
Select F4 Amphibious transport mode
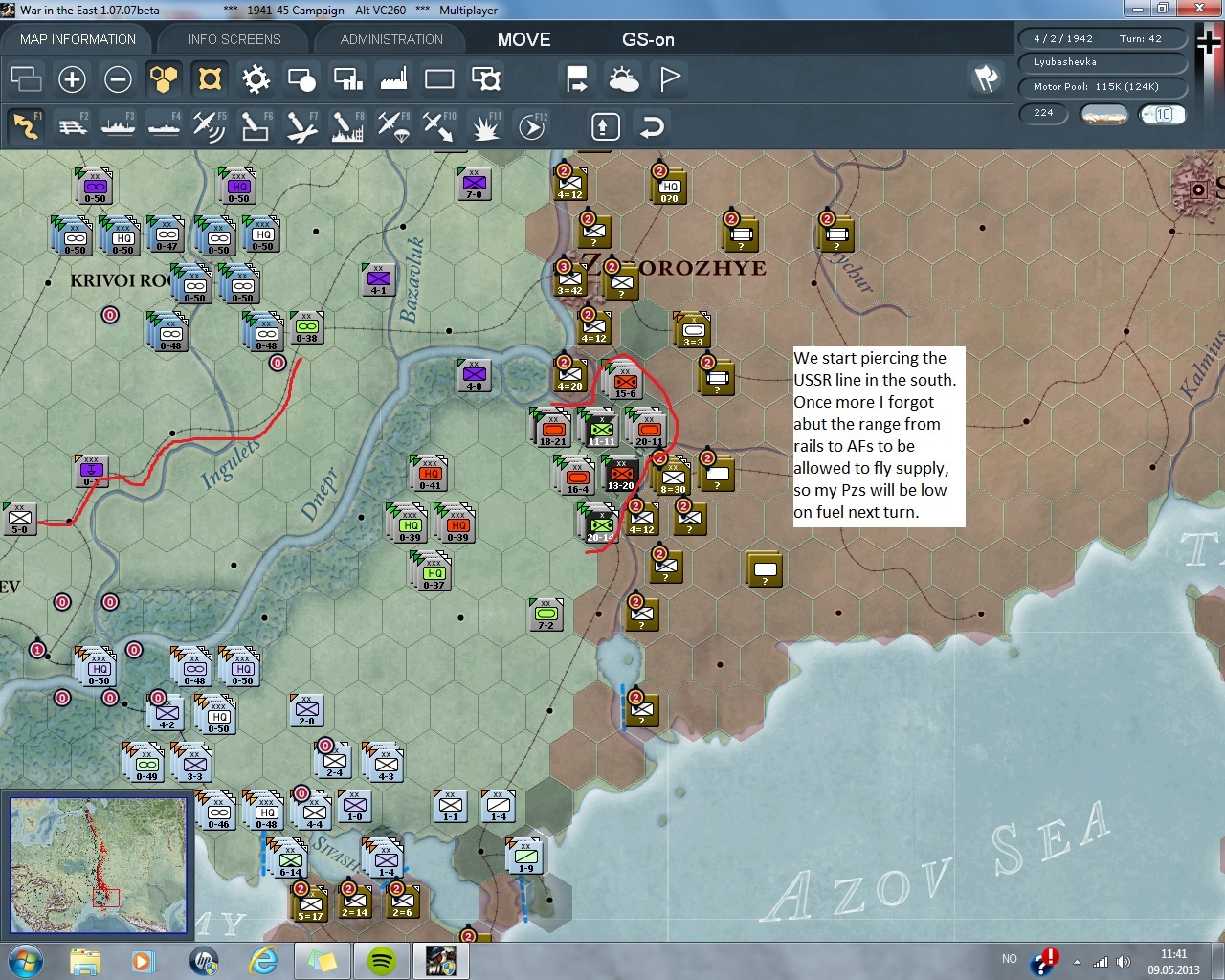tap(164, 125)
